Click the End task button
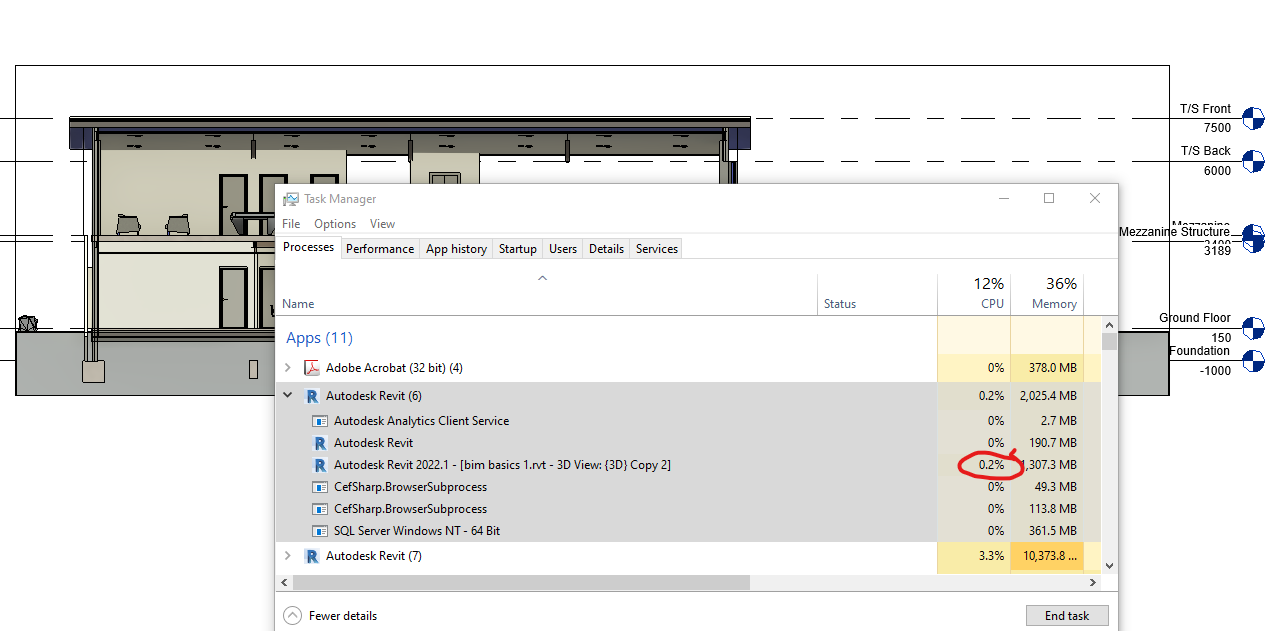 click(x=1067, y=615)
